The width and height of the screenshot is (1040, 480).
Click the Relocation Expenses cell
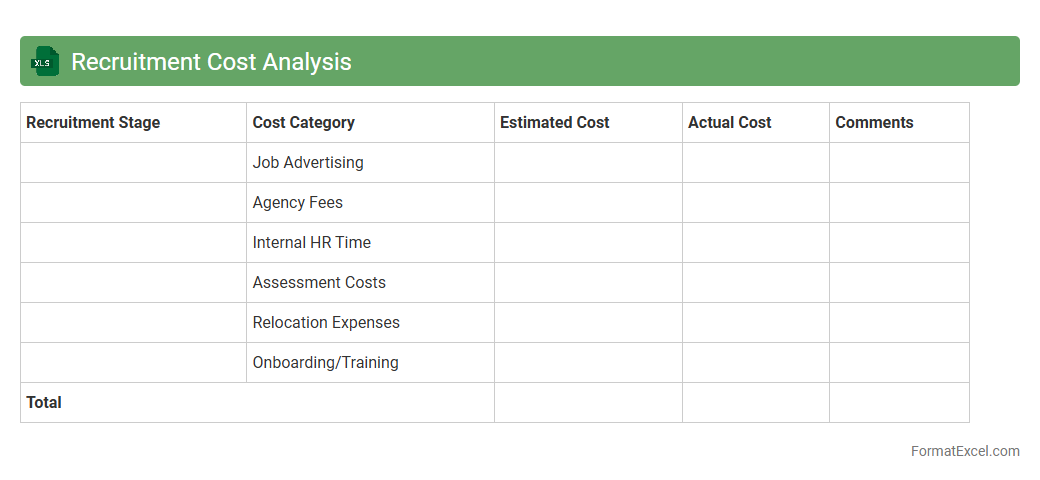click(326, 322)
